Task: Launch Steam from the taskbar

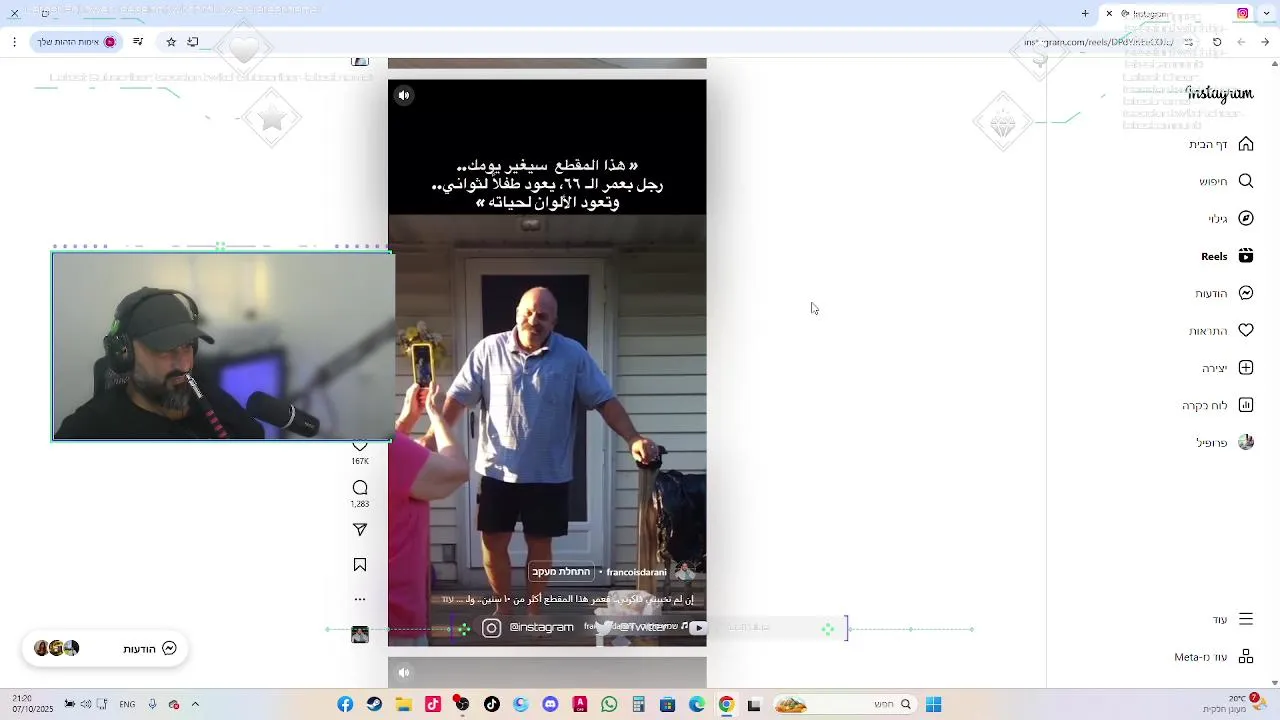Action: (x=374, y=705)
